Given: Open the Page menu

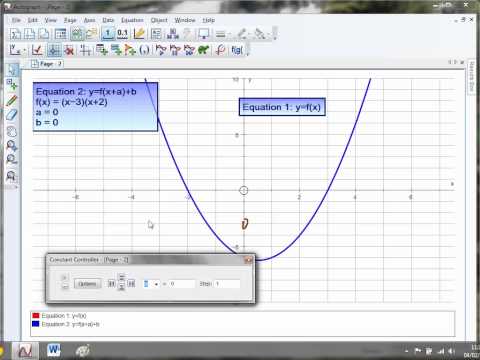Looking at the screenshot, I should (x=70, y=20).
